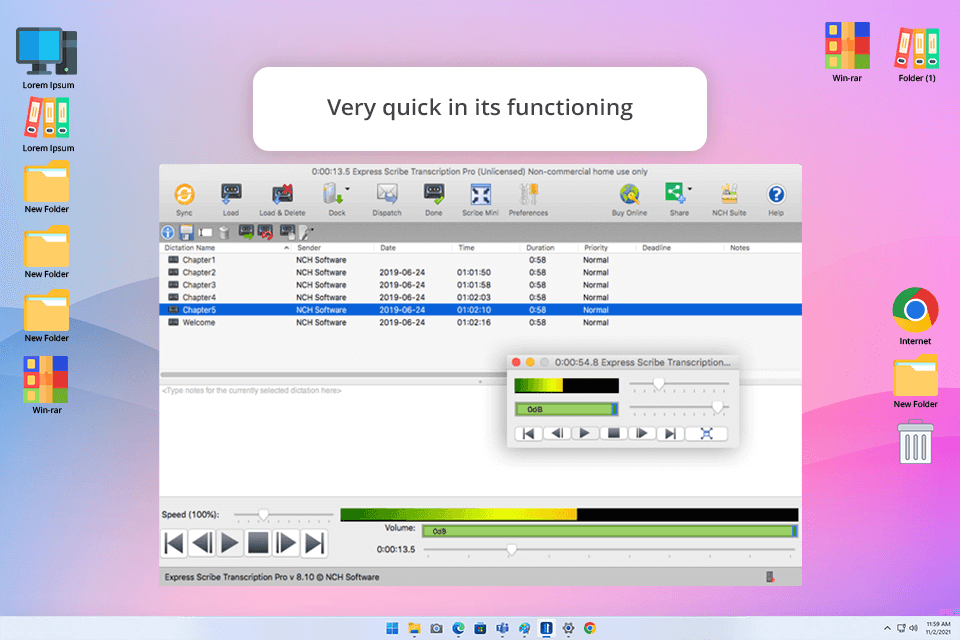Click the floppy disk save icon
The height and width of the screenshot is (640, 960).
point(186,232)
